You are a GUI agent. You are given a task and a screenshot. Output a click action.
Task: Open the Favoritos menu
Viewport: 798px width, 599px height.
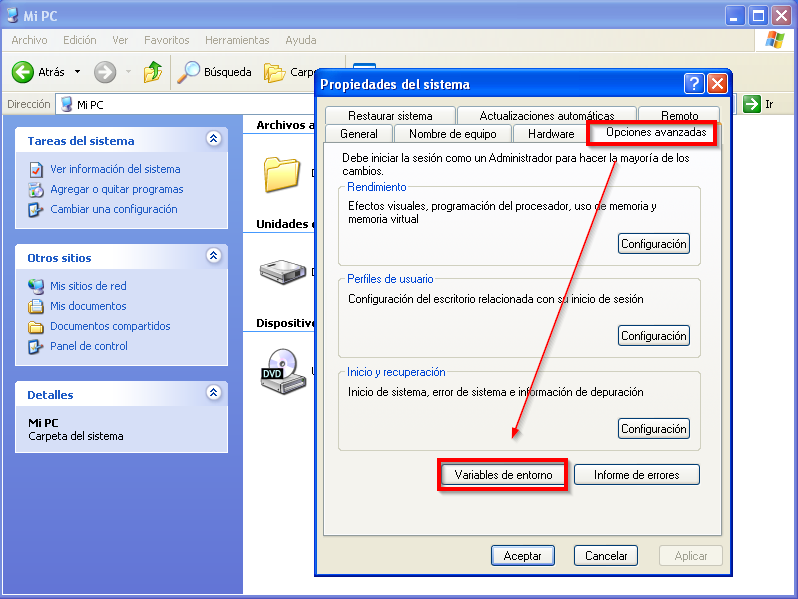[166, 40]
